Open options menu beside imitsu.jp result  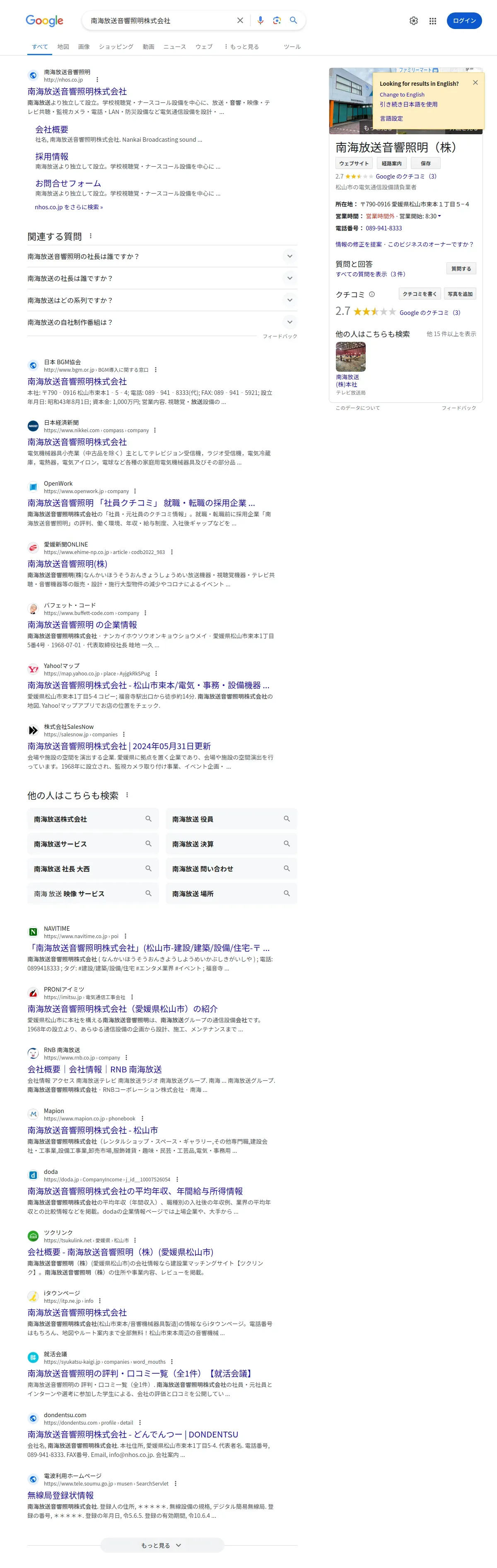[132, 997]
